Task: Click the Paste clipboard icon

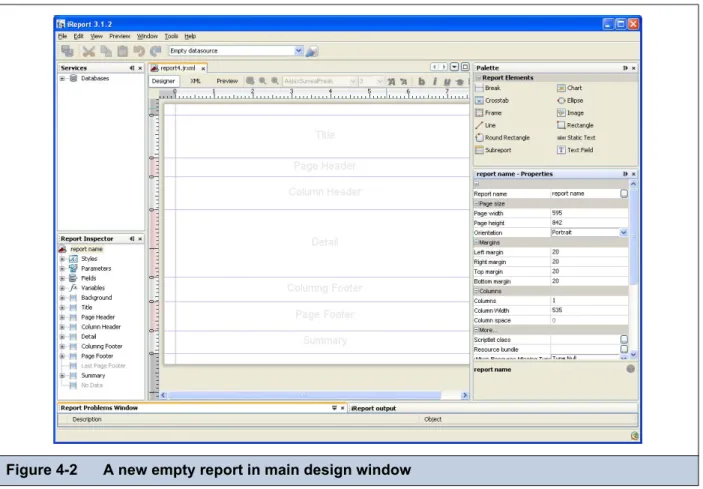Action: click(x=122, y=51)
